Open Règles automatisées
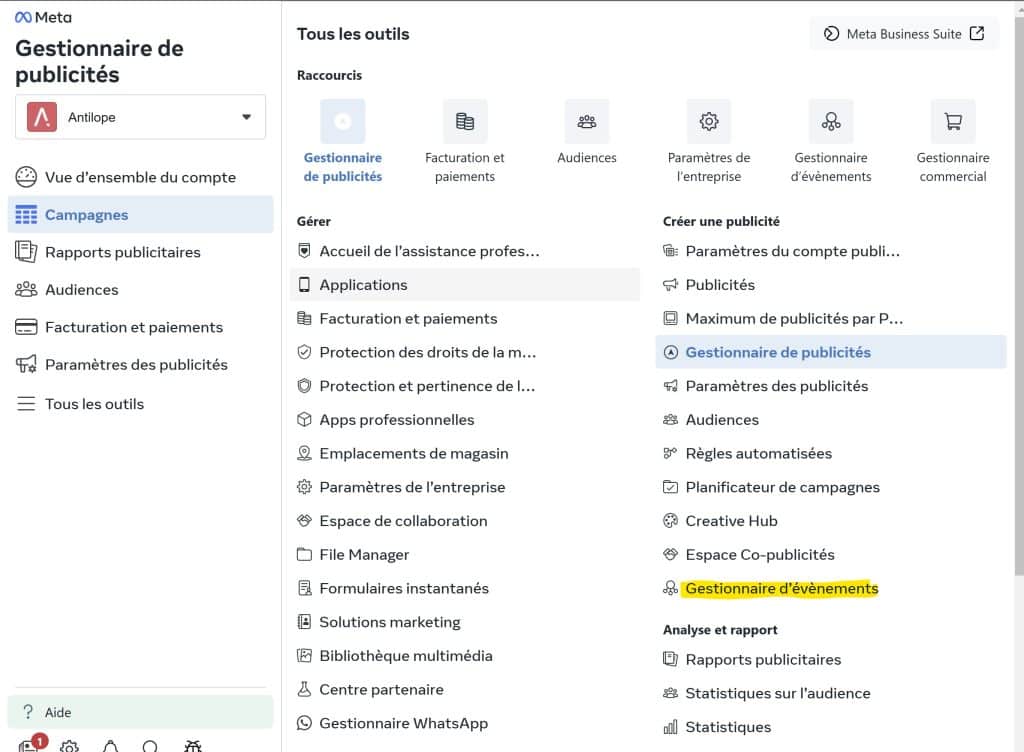The height and width of the screenshot is (752, 1024). coord(831,454)
